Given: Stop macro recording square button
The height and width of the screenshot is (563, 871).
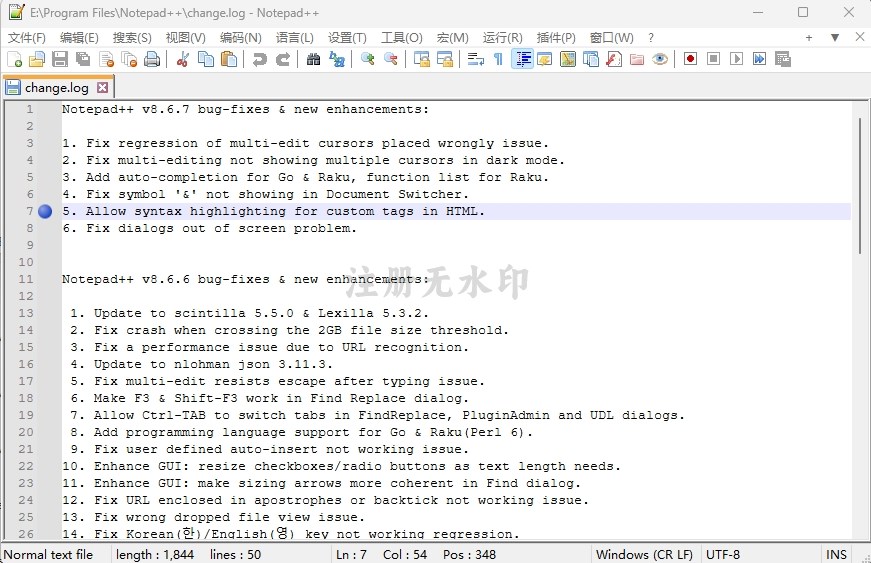Looking at the screenshot, I should click(714, 59).
